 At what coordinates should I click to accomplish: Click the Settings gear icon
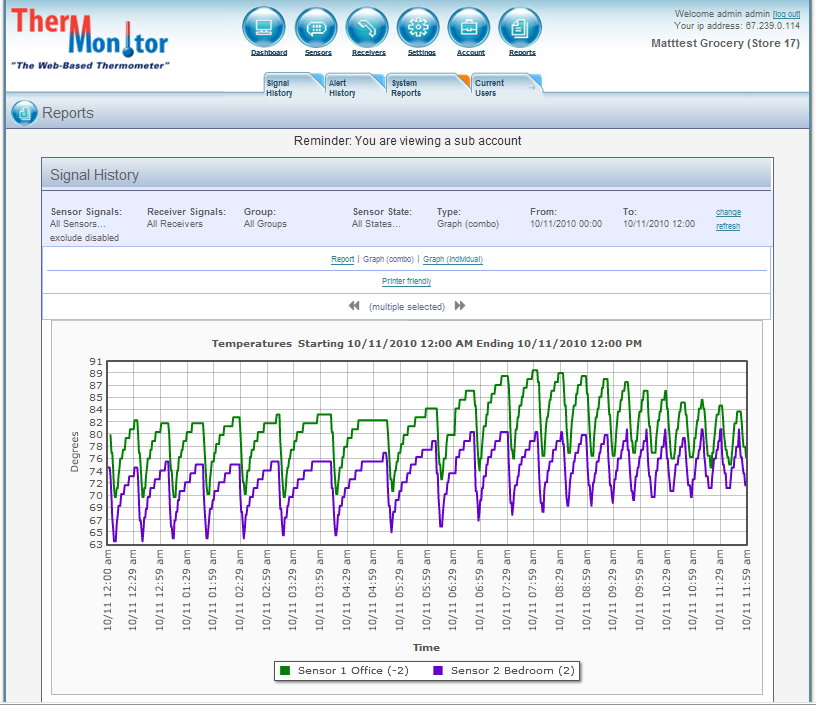pyautogui.click(x=419, y=27)
